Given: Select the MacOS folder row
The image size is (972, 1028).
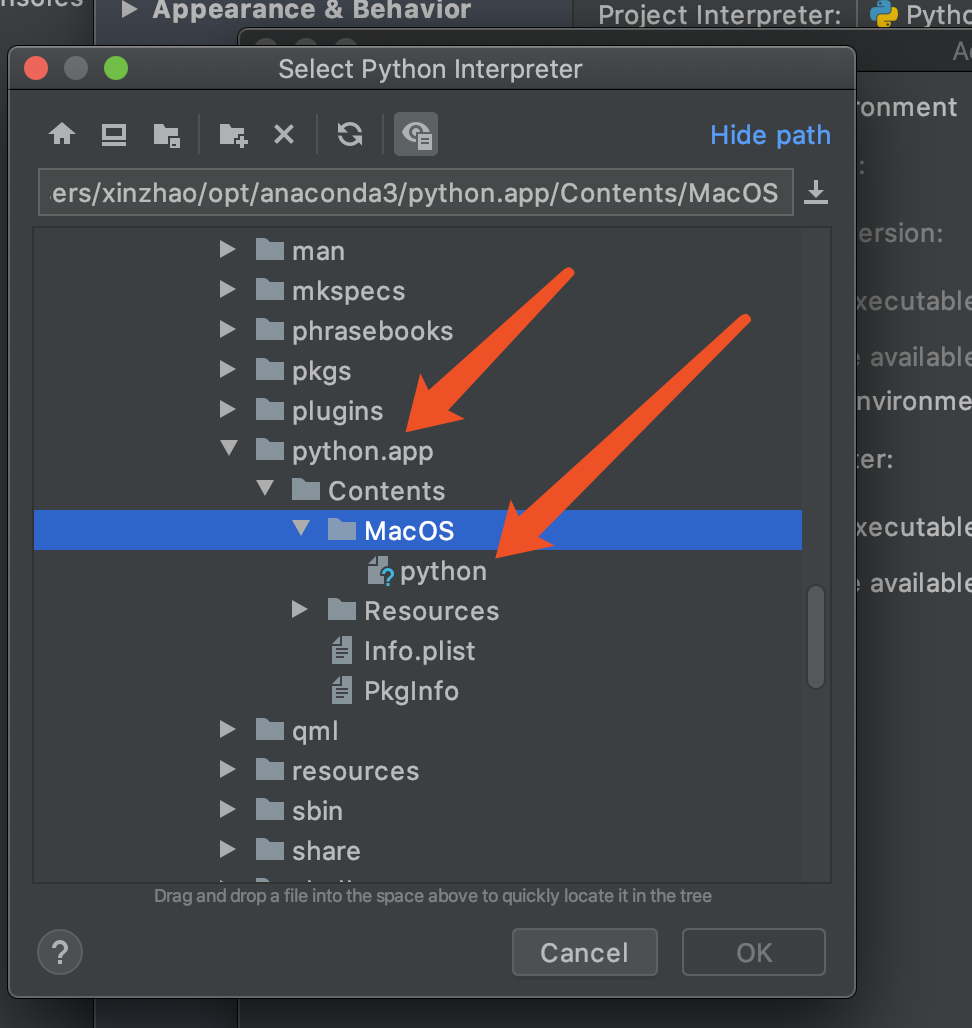Looking at the screenshot, I should (x=418, y=530).
